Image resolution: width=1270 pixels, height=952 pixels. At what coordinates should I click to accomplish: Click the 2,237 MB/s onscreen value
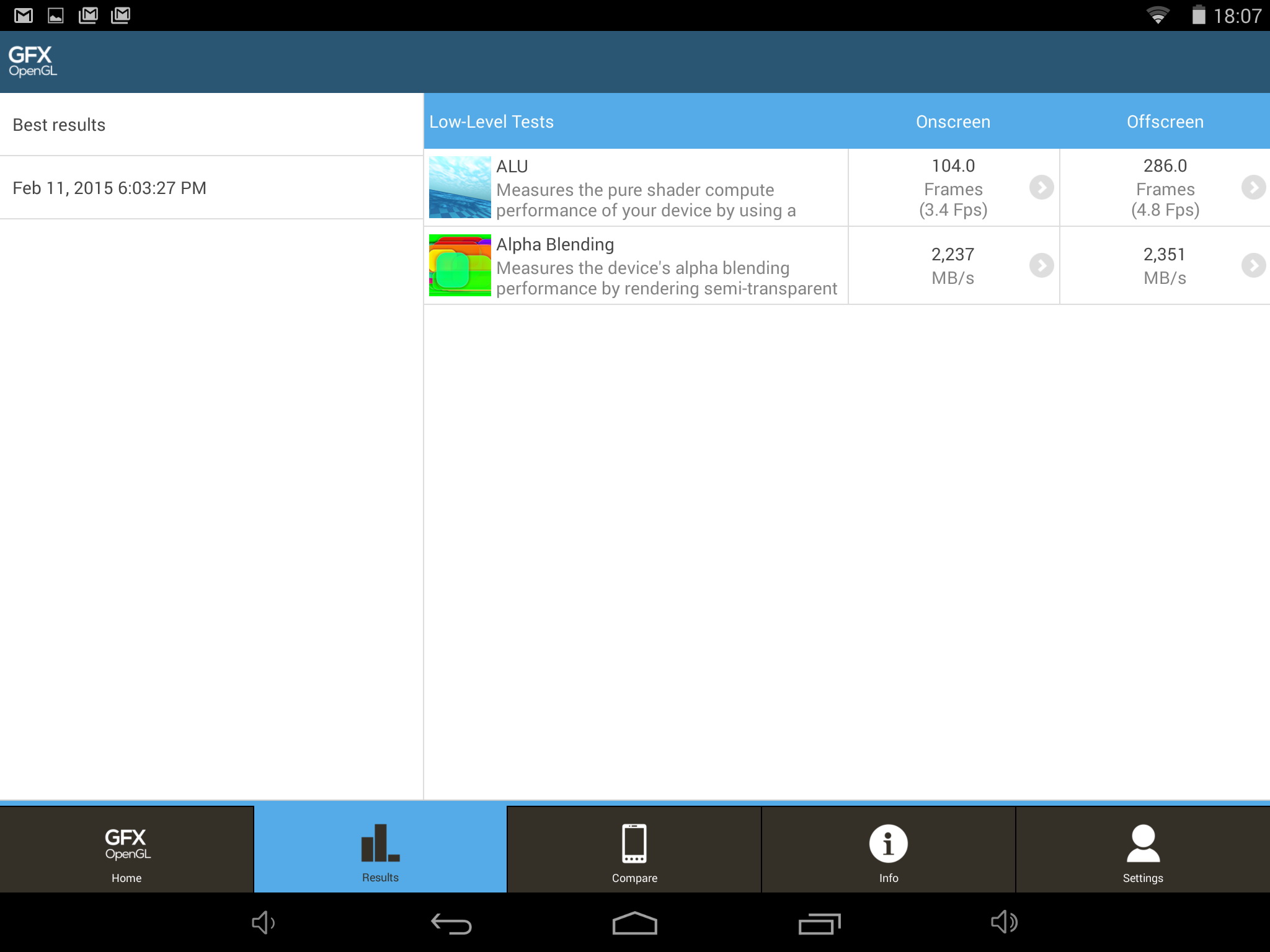tap(953, 265)
